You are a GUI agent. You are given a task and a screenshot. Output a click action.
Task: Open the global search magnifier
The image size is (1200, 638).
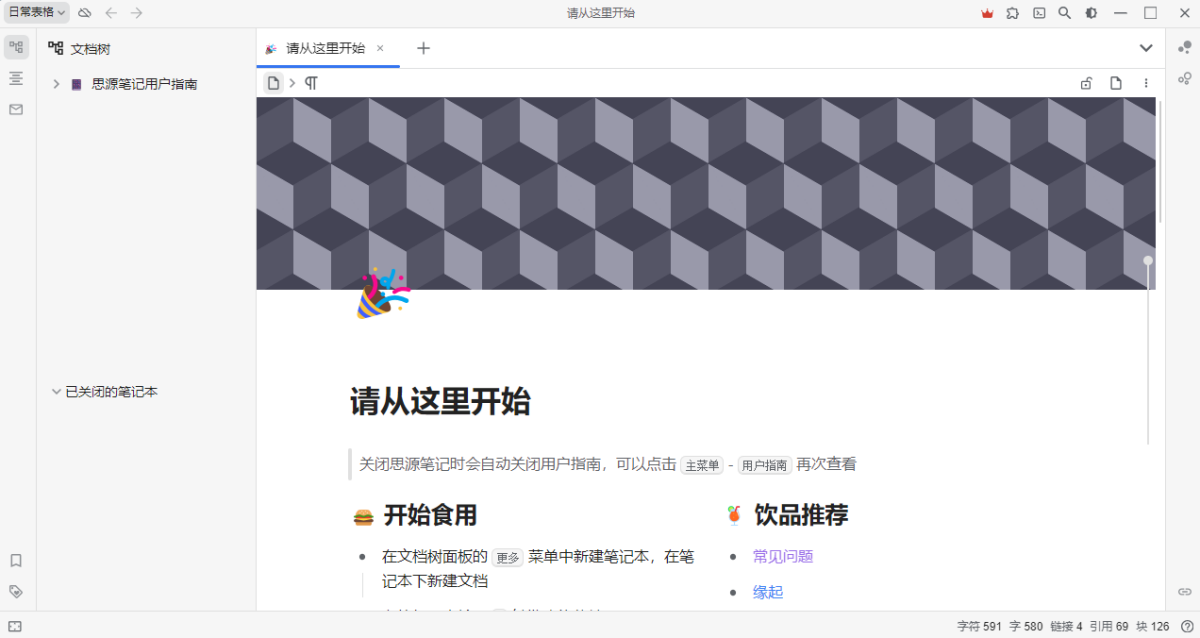pos(1065,13)
